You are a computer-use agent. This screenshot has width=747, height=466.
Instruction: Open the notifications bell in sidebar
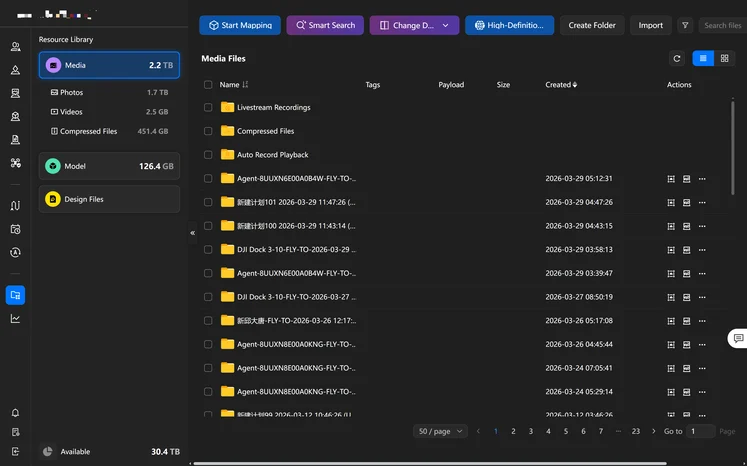click(x=15, y=413)
